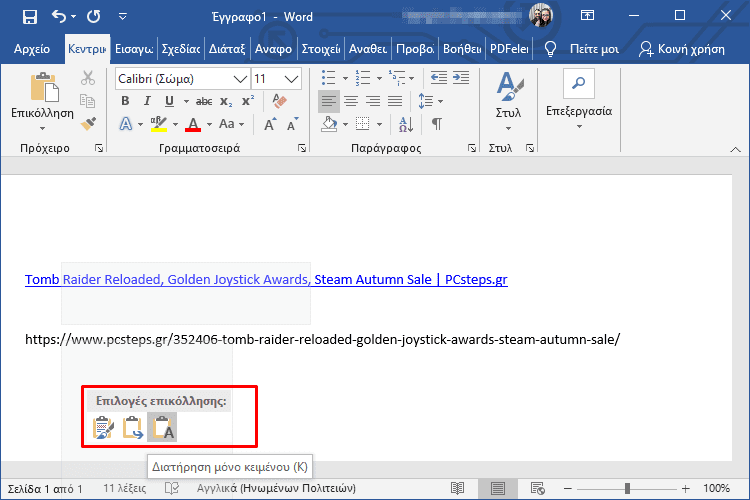Image resolution: width=750 pixels, height=500 pixels.
Task: Increase font size with larger A icon
Action: coord(270,124)
